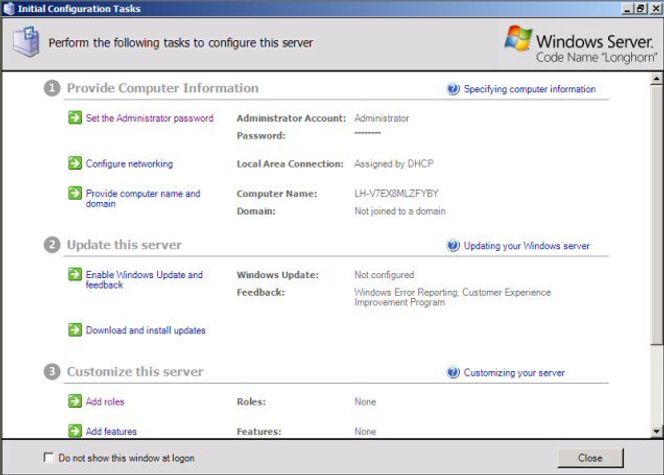Click the Not joined to a domain text
Screen dimensions: 664x475
(x=400, y=211)
